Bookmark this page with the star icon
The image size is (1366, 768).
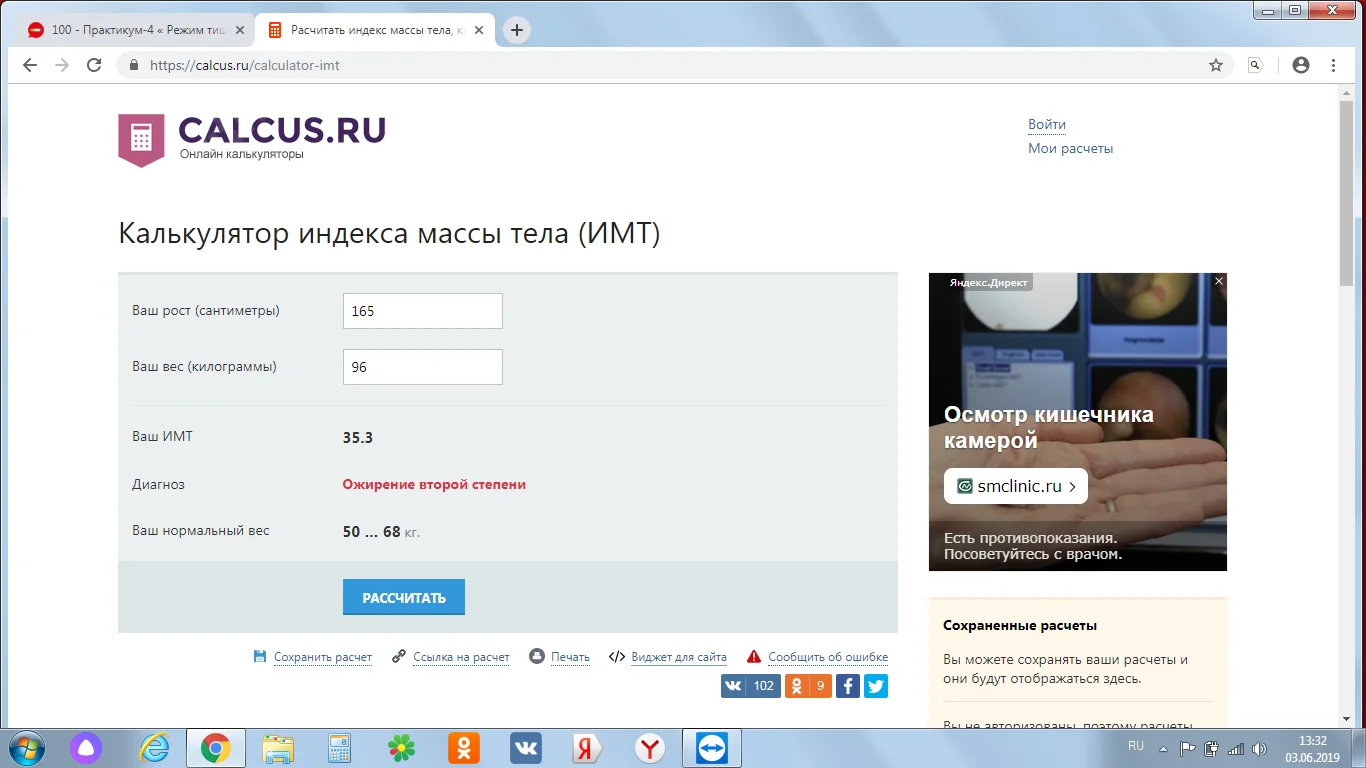pos(1216,65)
